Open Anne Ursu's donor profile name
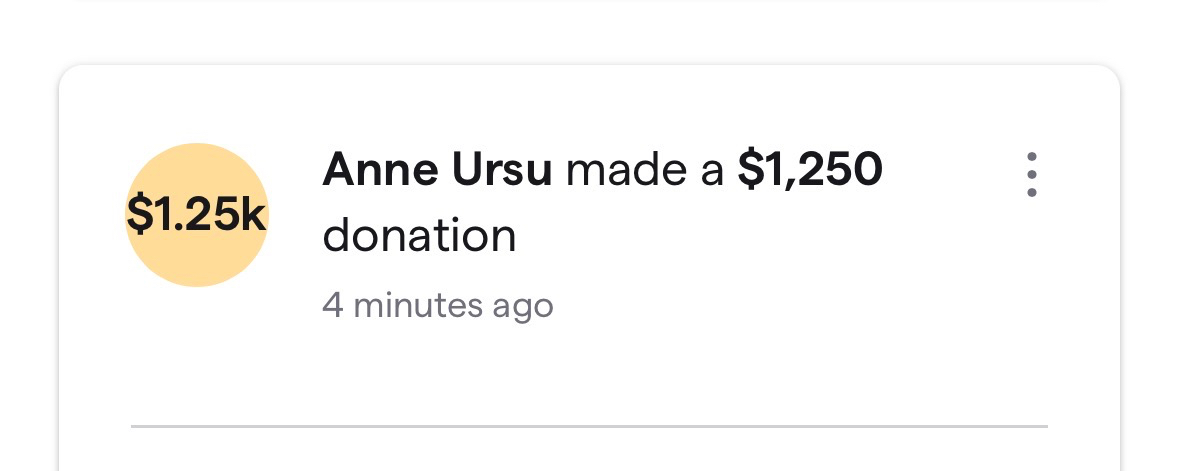 point(437,172)
